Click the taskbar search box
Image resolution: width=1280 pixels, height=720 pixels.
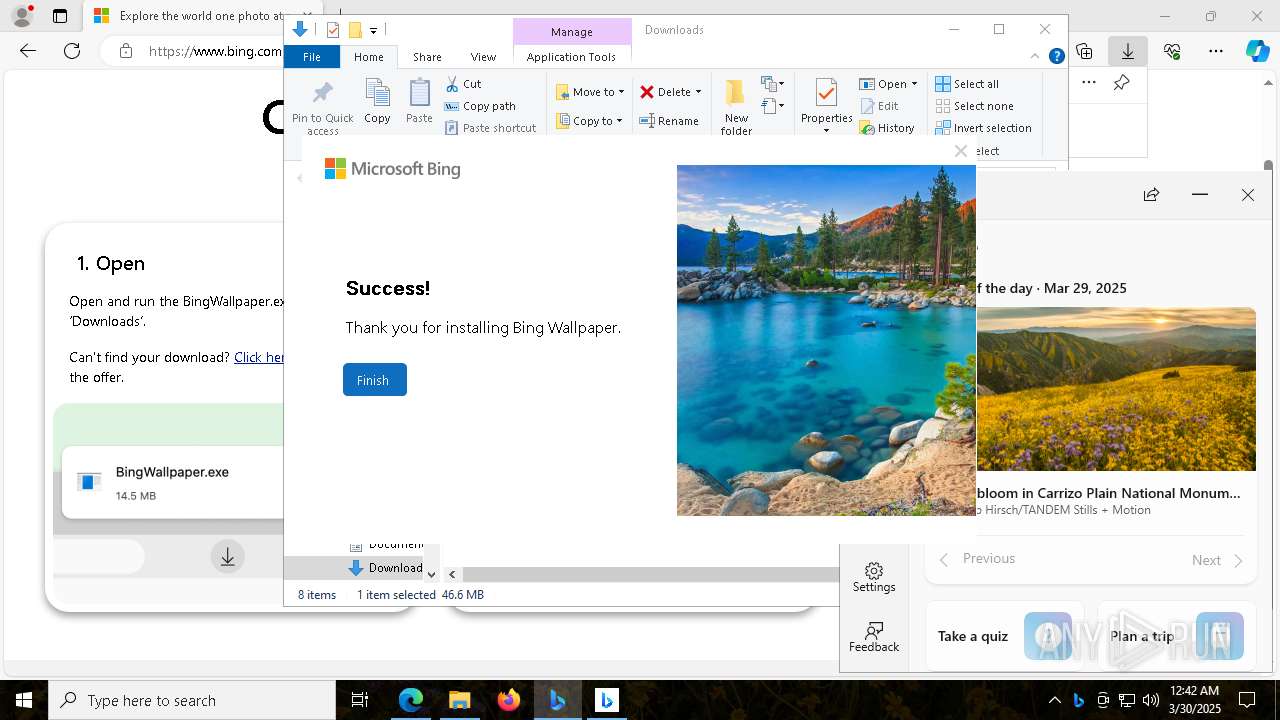pyautogui.click(x=192, y=700)
